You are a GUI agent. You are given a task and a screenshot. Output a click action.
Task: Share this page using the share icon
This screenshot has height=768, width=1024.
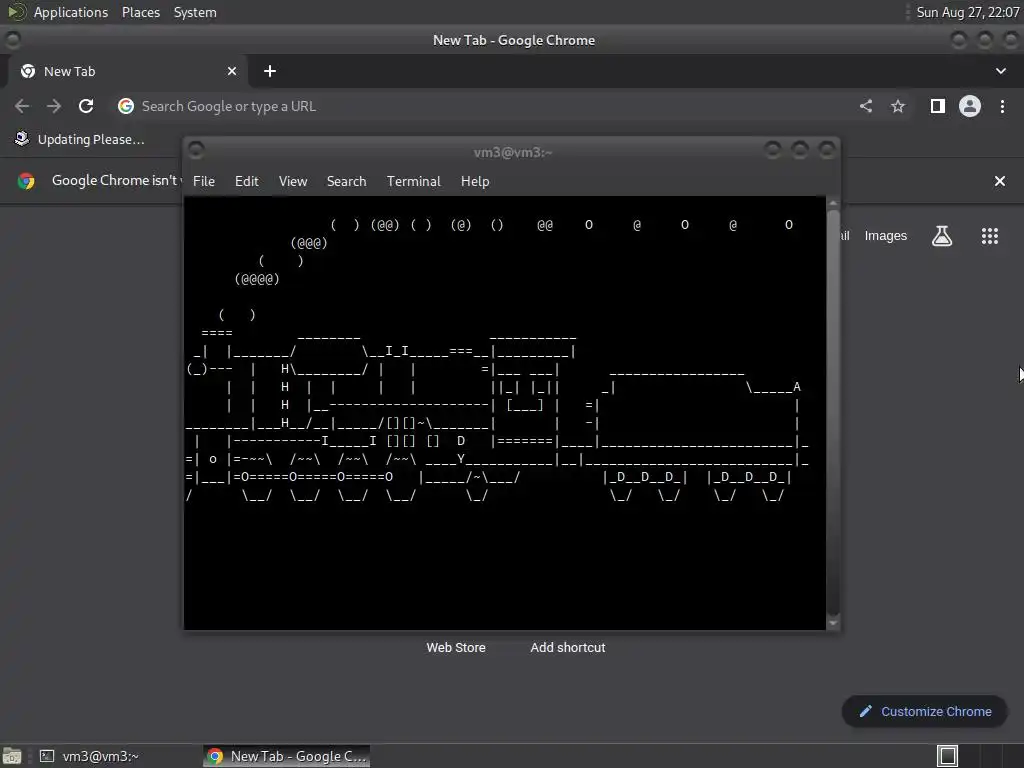(x=866, y=106)
